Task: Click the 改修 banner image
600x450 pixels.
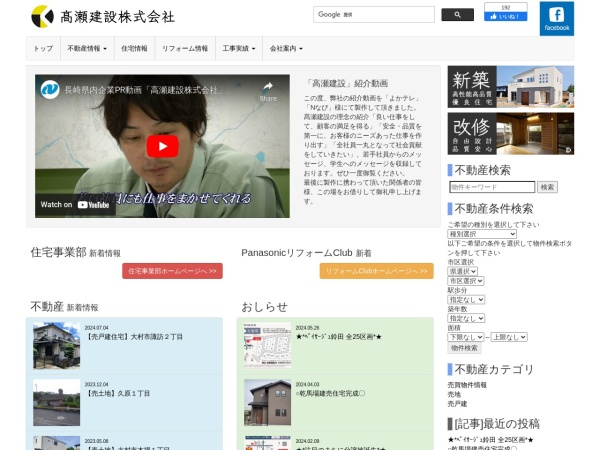Action: point(510,134)
